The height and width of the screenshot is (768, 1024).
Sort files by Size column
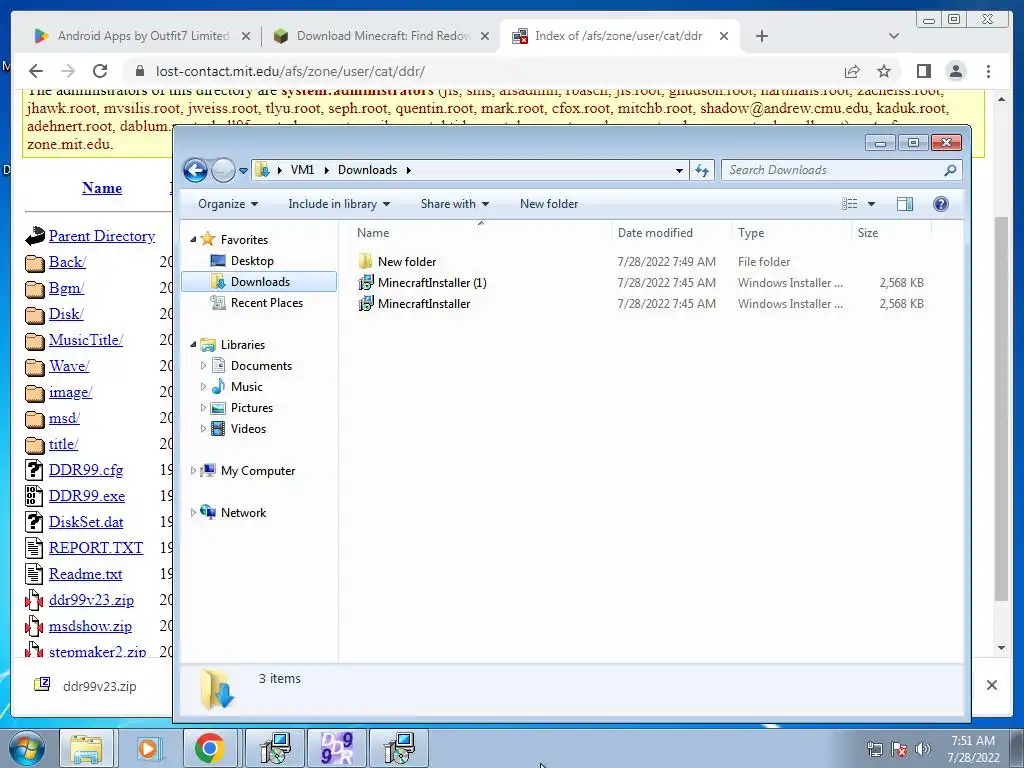pyautogui.click(x=868, y=232)
